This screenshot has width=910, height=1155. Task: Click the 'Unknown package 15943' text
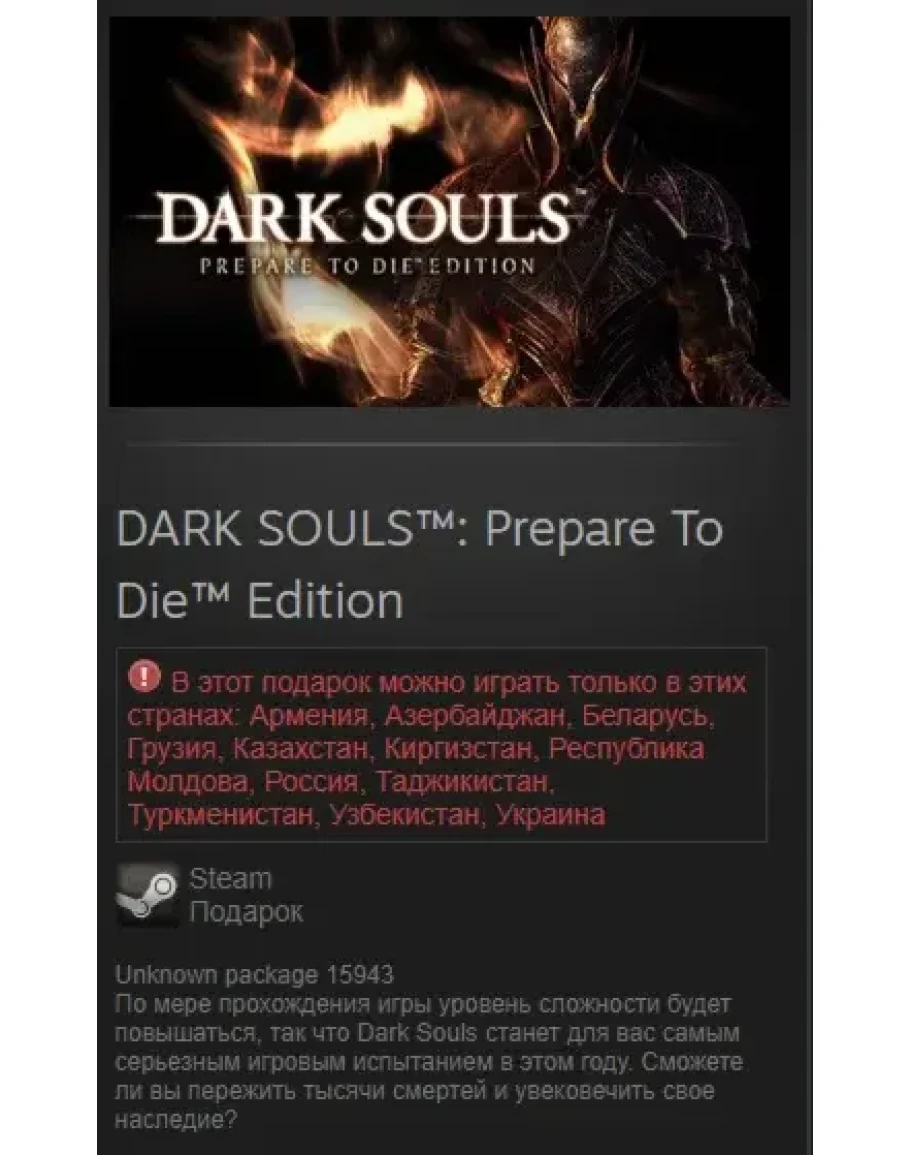254,975
